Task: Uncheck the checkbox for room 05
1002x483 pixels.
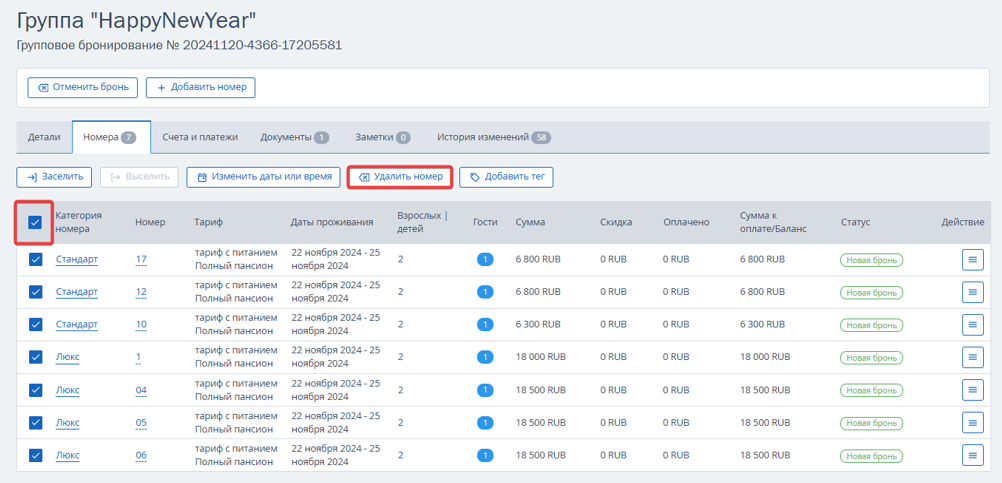Action: 35,422
